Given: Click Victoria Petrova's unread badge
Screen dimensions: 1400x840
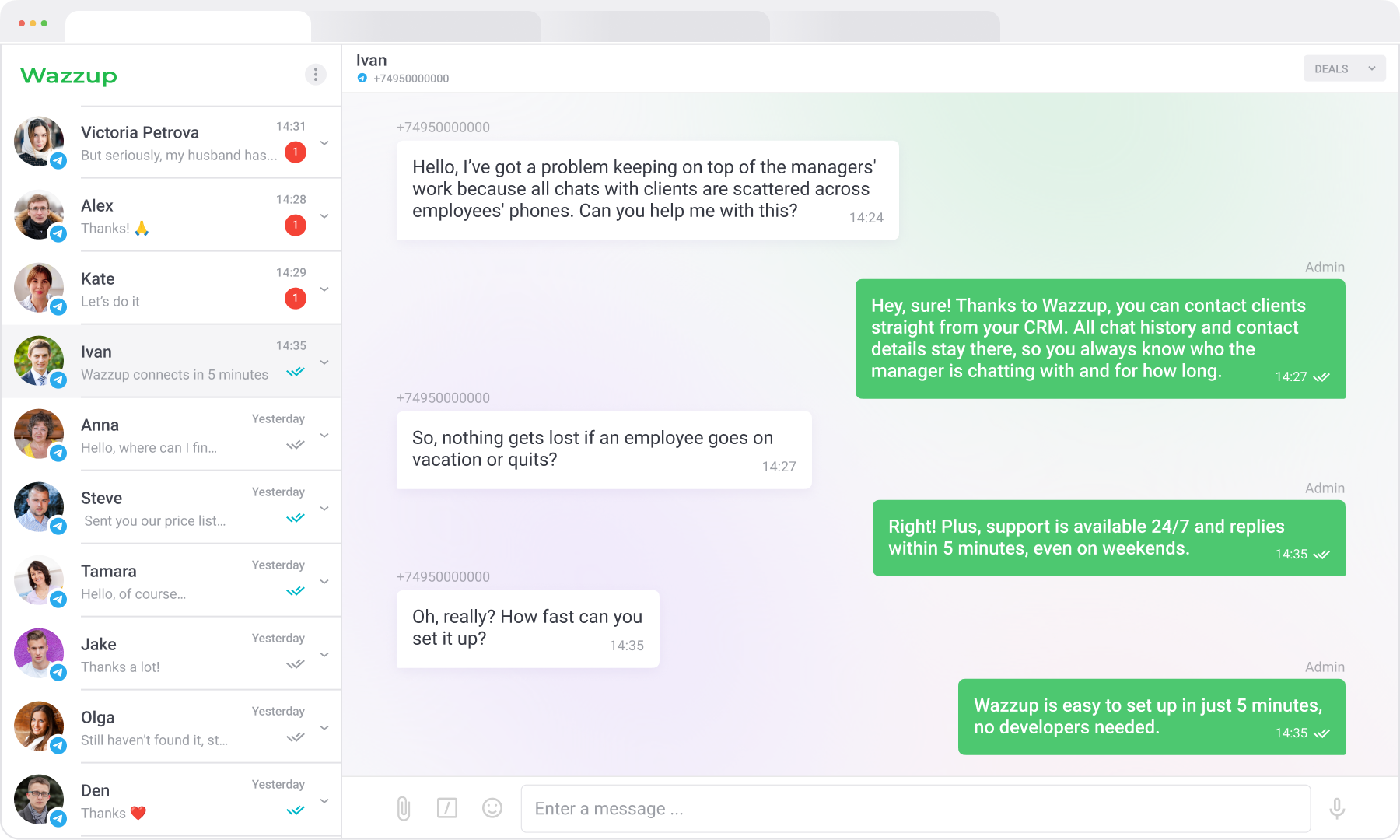Looking at the screenshot, I should point(296,152).
